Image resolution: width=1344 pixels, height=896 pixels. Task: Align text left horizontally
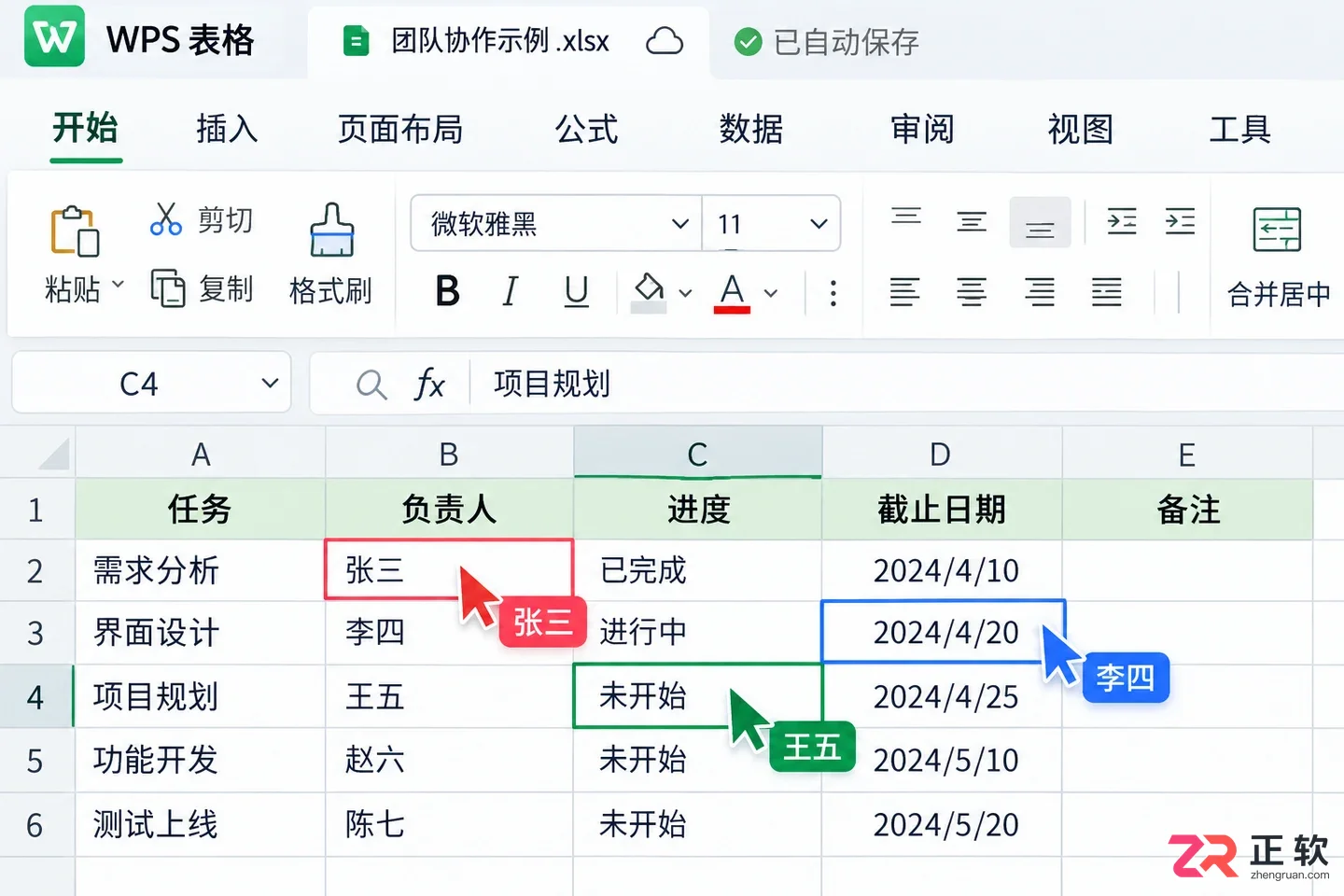pyautogui.click(x=904, y=293)
